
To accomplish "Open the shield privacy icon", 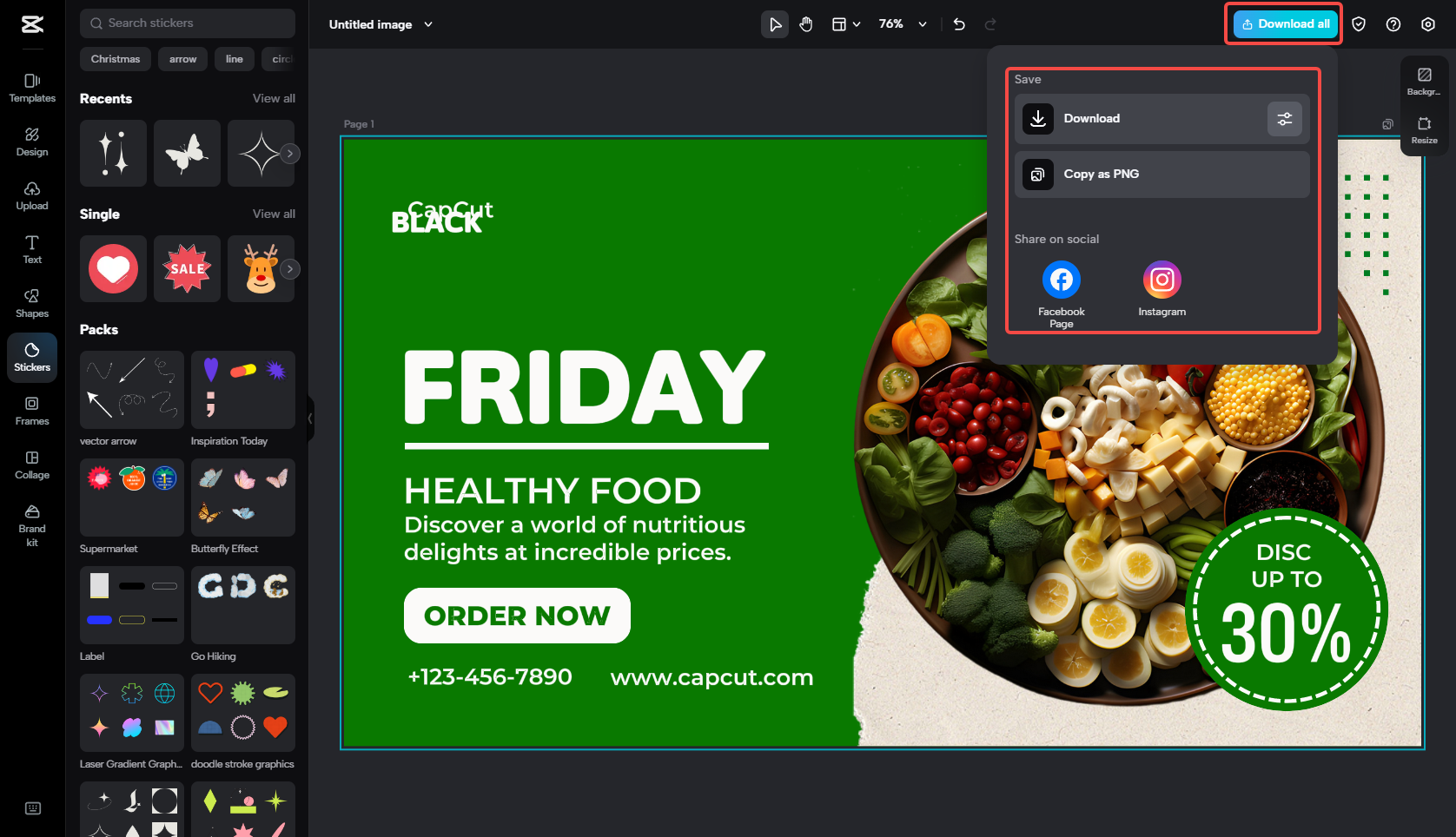I will click(x=1359, y=24).
